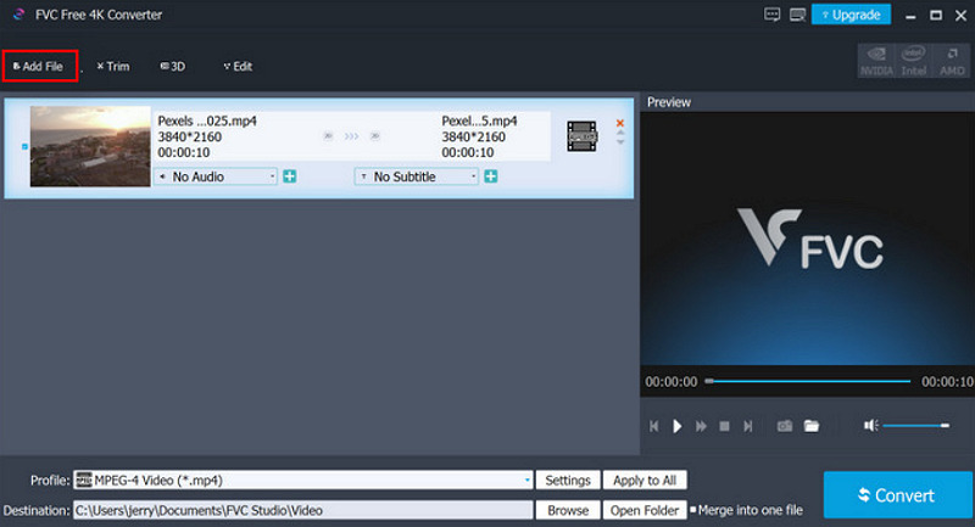
Task: Expand the No Audio dropdown
Action: tap(215, 177)
